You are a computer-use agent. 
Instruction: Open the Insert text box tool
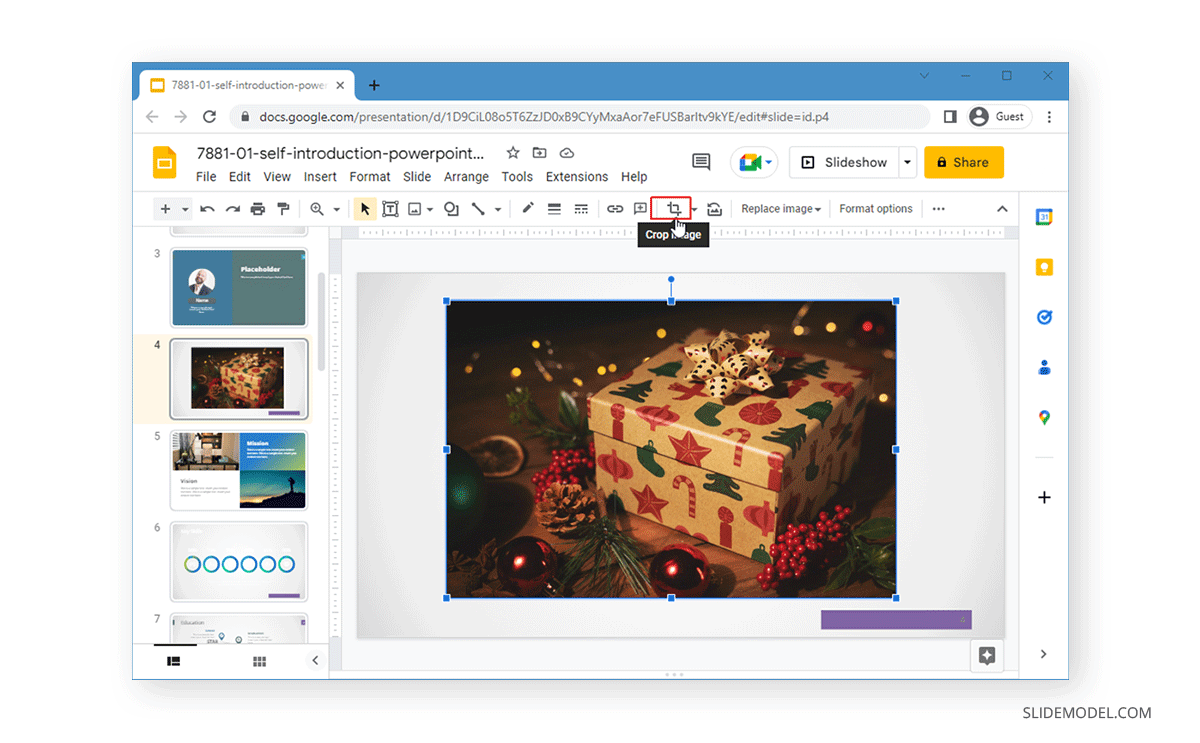point(390,208)
